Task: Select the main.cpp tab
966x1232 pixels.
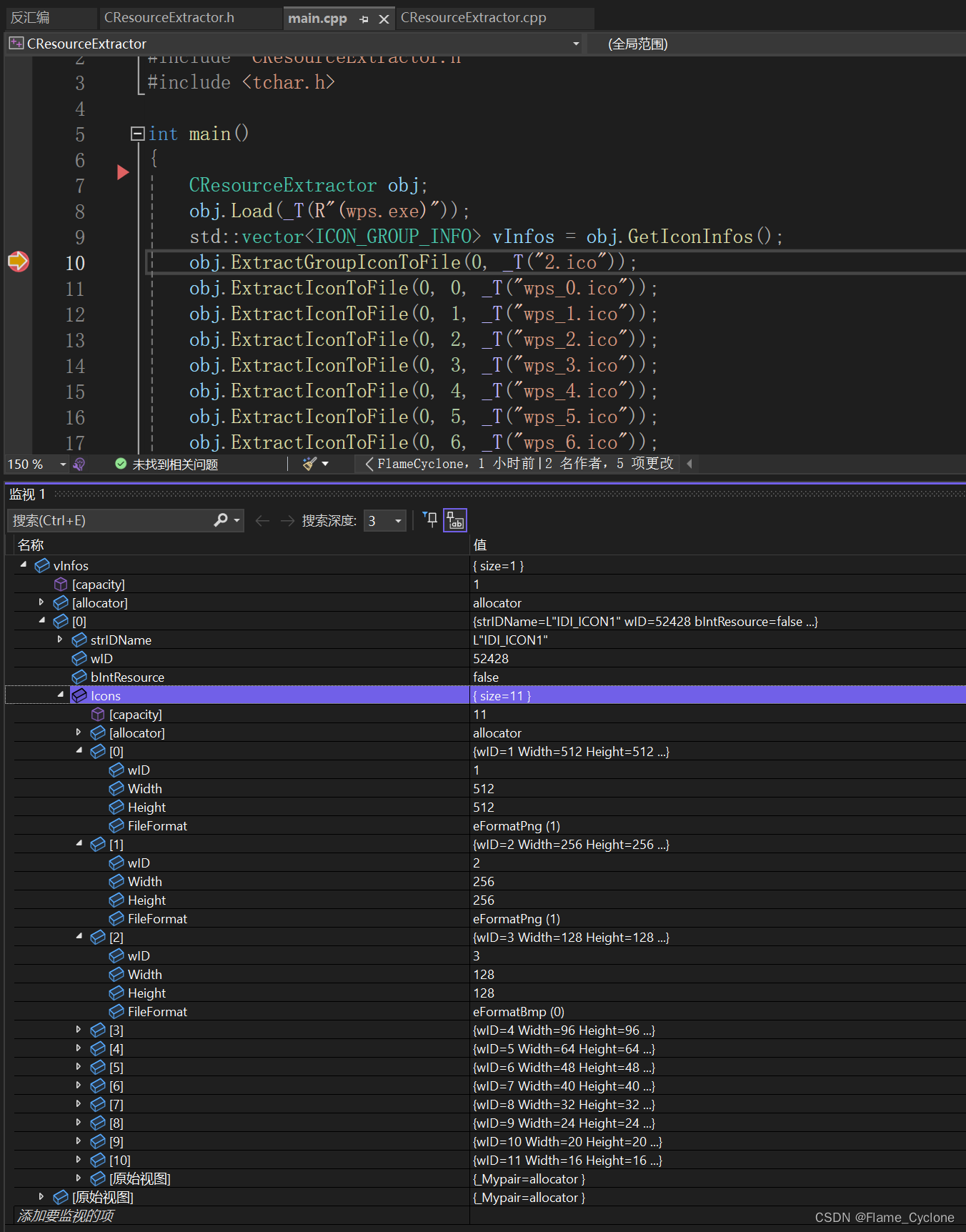Action: point(317,19)
